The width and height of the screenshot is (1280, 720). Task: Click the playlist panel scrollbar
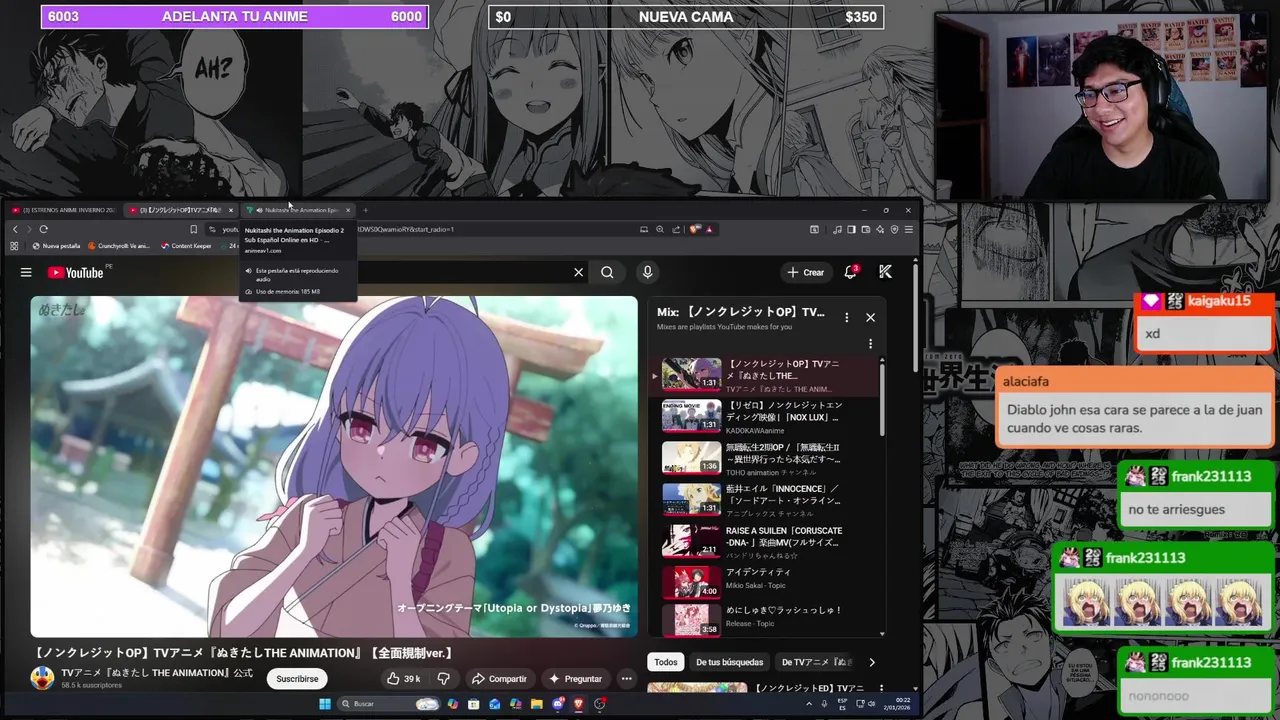(882, 400)
